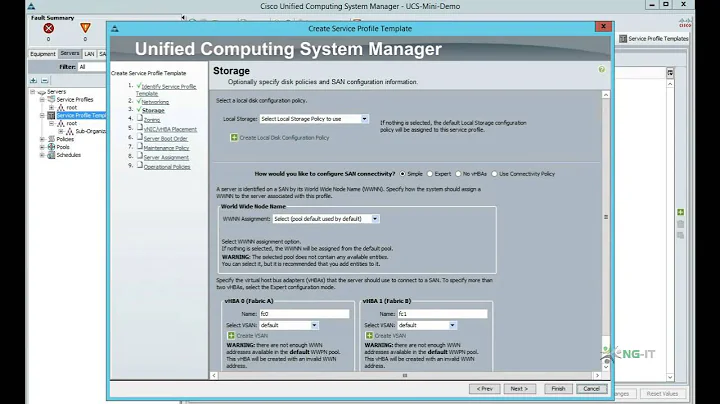Viewport: 720px width, 404px height.
Task: Click the Filter field in navigation pane
Action: pyautogui.click(x=92, y=67)
